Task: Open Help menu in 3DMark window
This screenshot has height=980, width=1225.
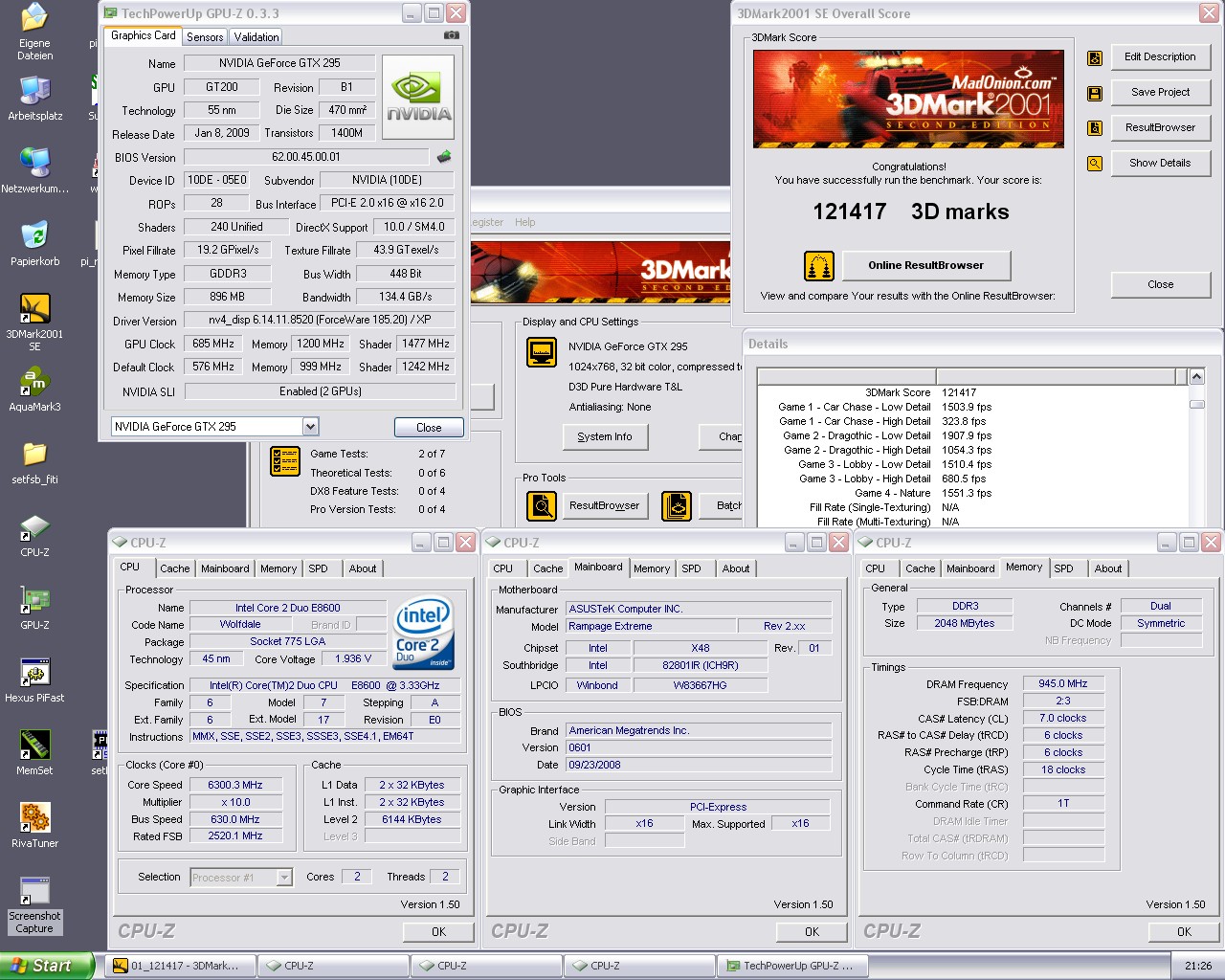Action: [525, 222]
